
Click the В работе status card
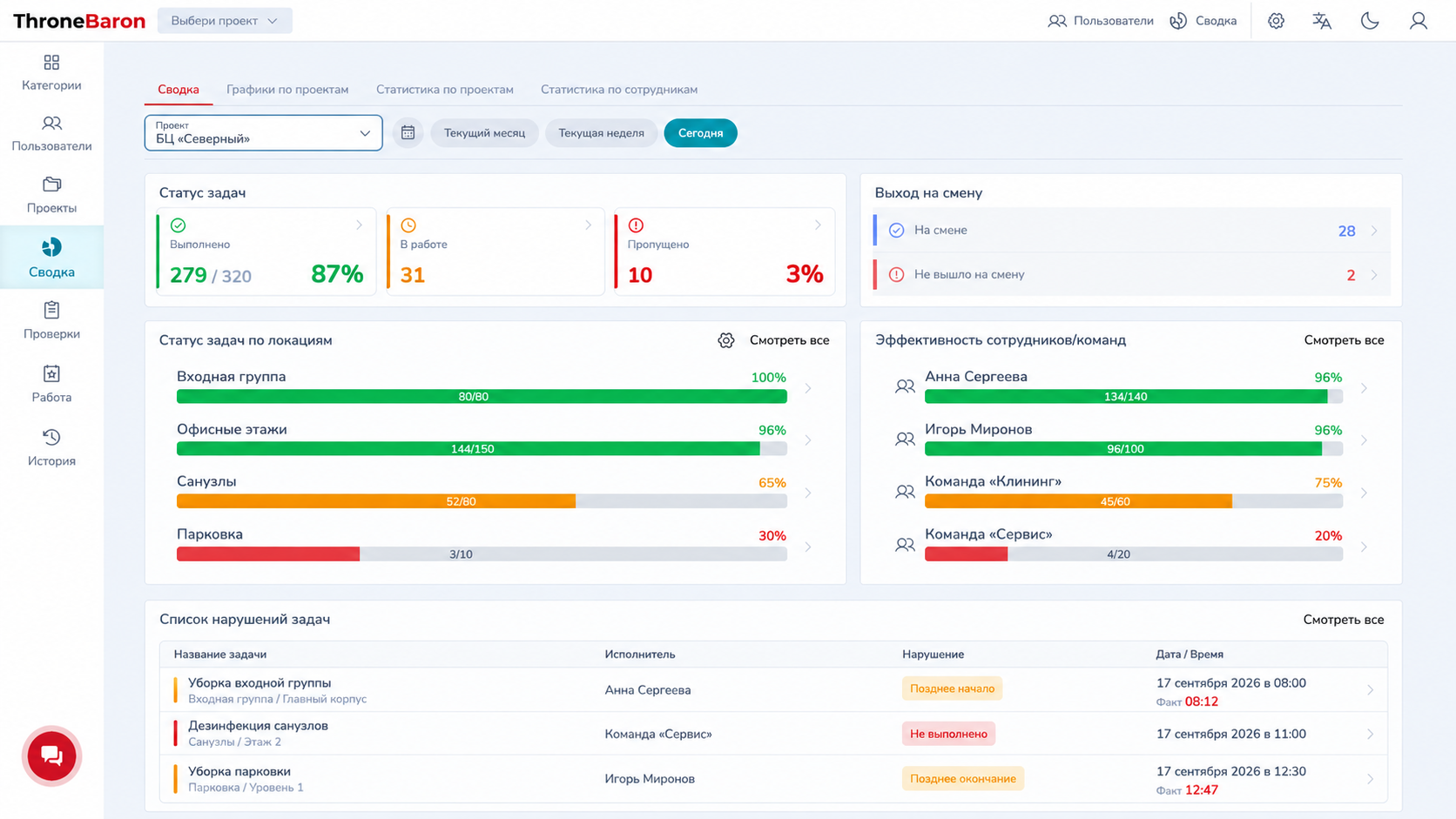495,252
